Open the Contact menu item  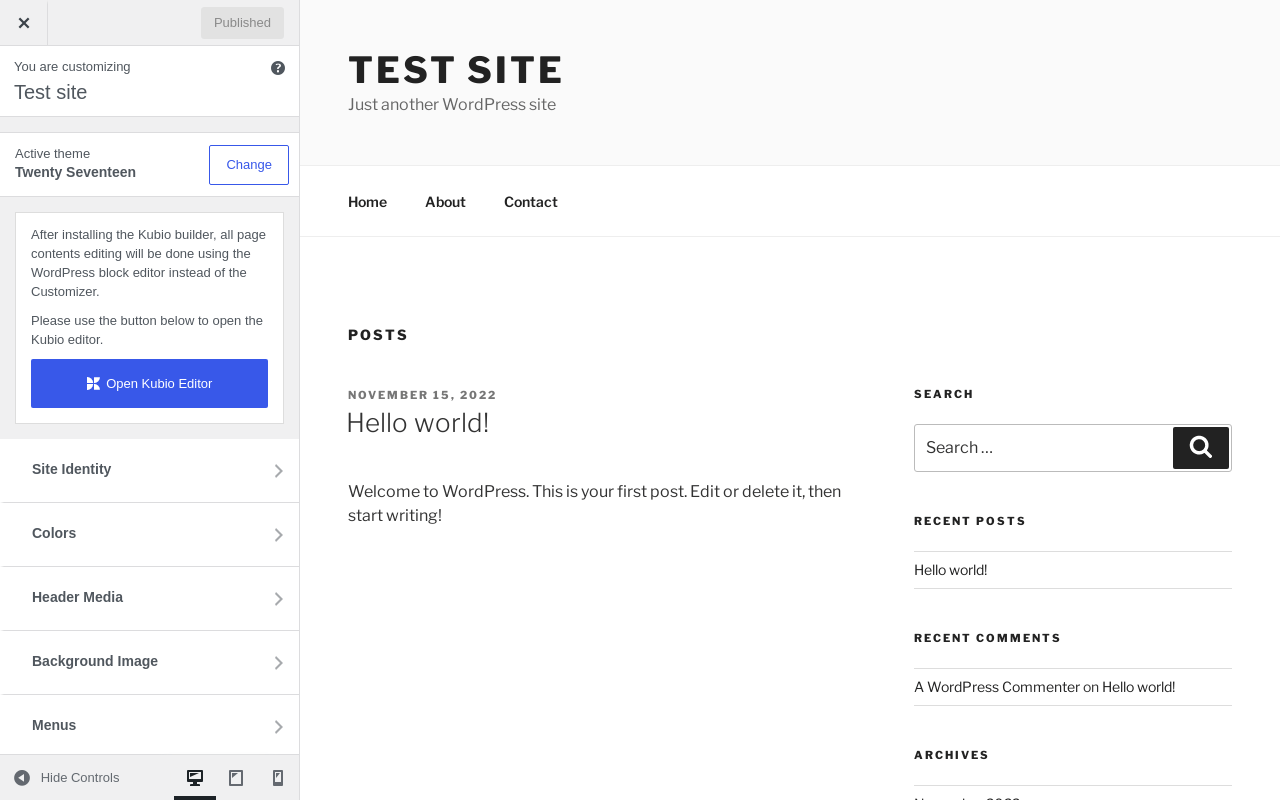[x=530, y=202]
